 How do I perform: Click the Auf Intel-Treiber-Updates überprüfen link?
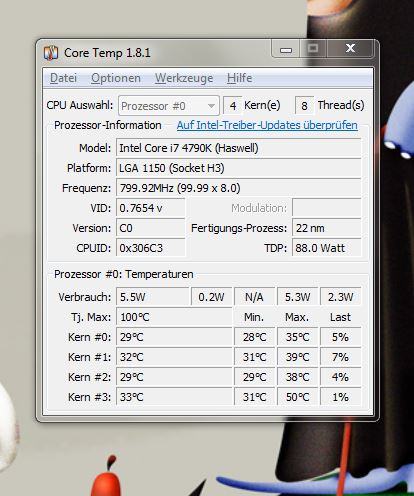pyautogui.click(x=267, y=125)
